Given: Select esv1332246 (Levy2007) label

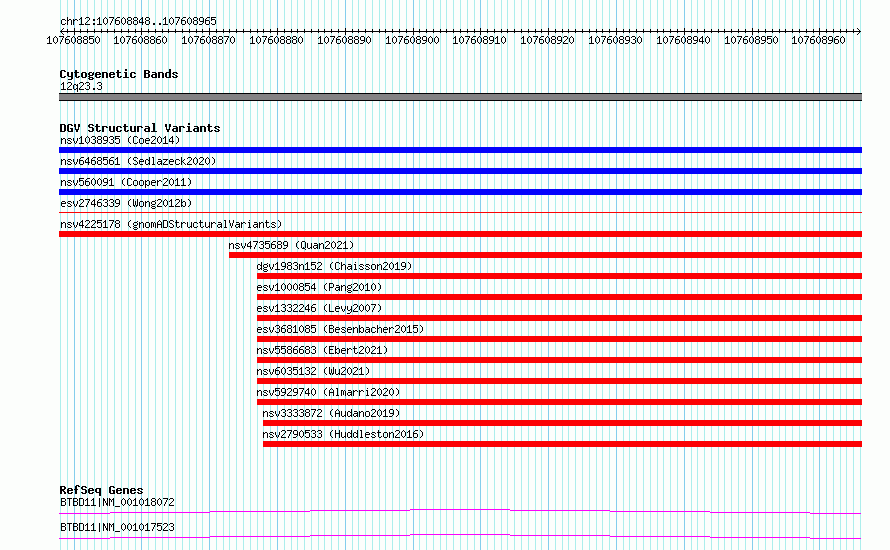Looking at the screenshot, I should (319, 308).
